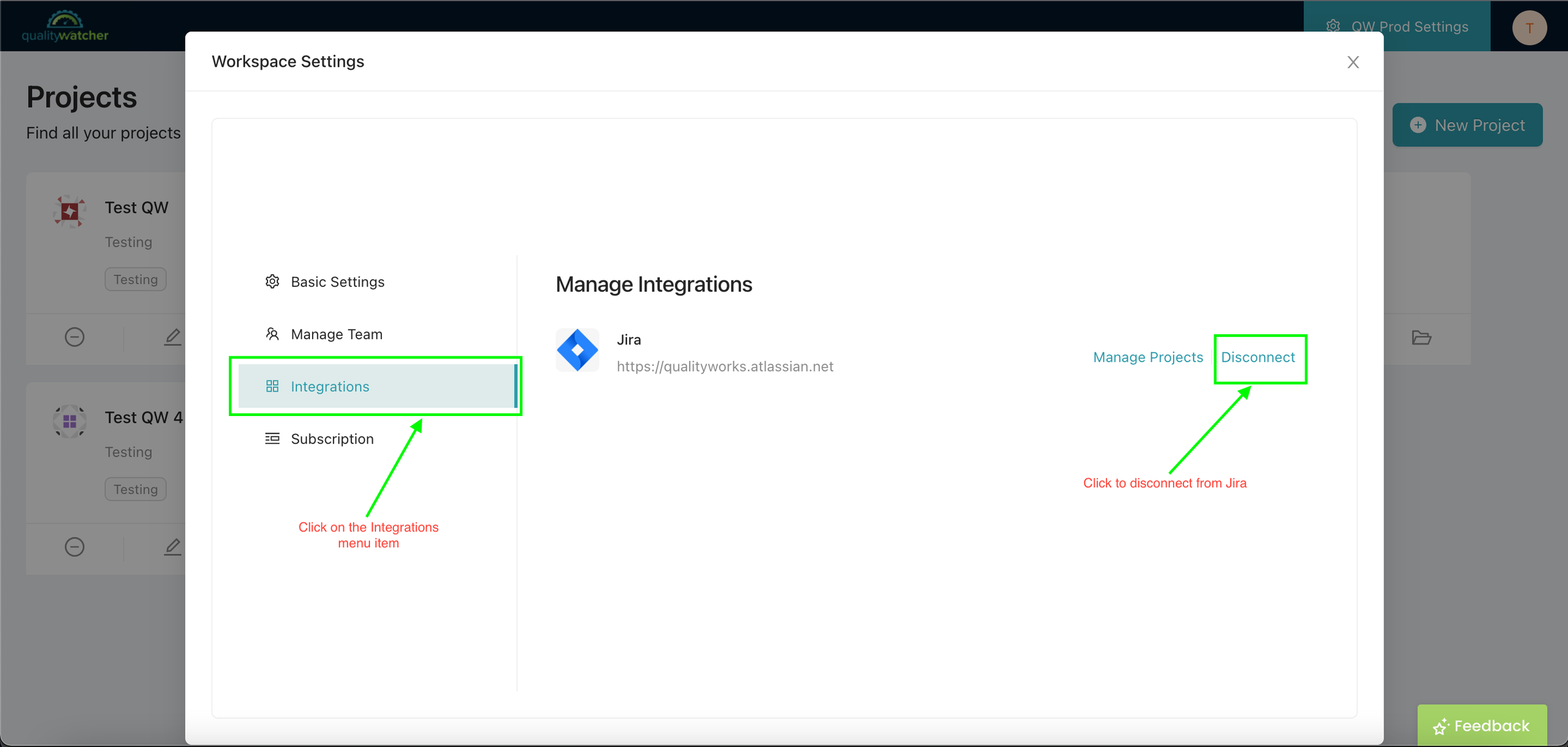This screenshot has width=1568, height=747.
Task: Click the gear icon beside QW Prod Settings
Action: tap(1333, 26)
